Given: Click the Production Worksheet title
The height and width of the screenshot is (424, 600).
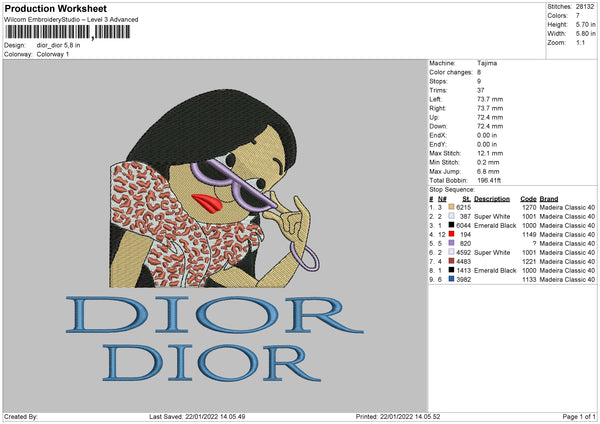Looking at the screenshot, I should pos(56,8).
